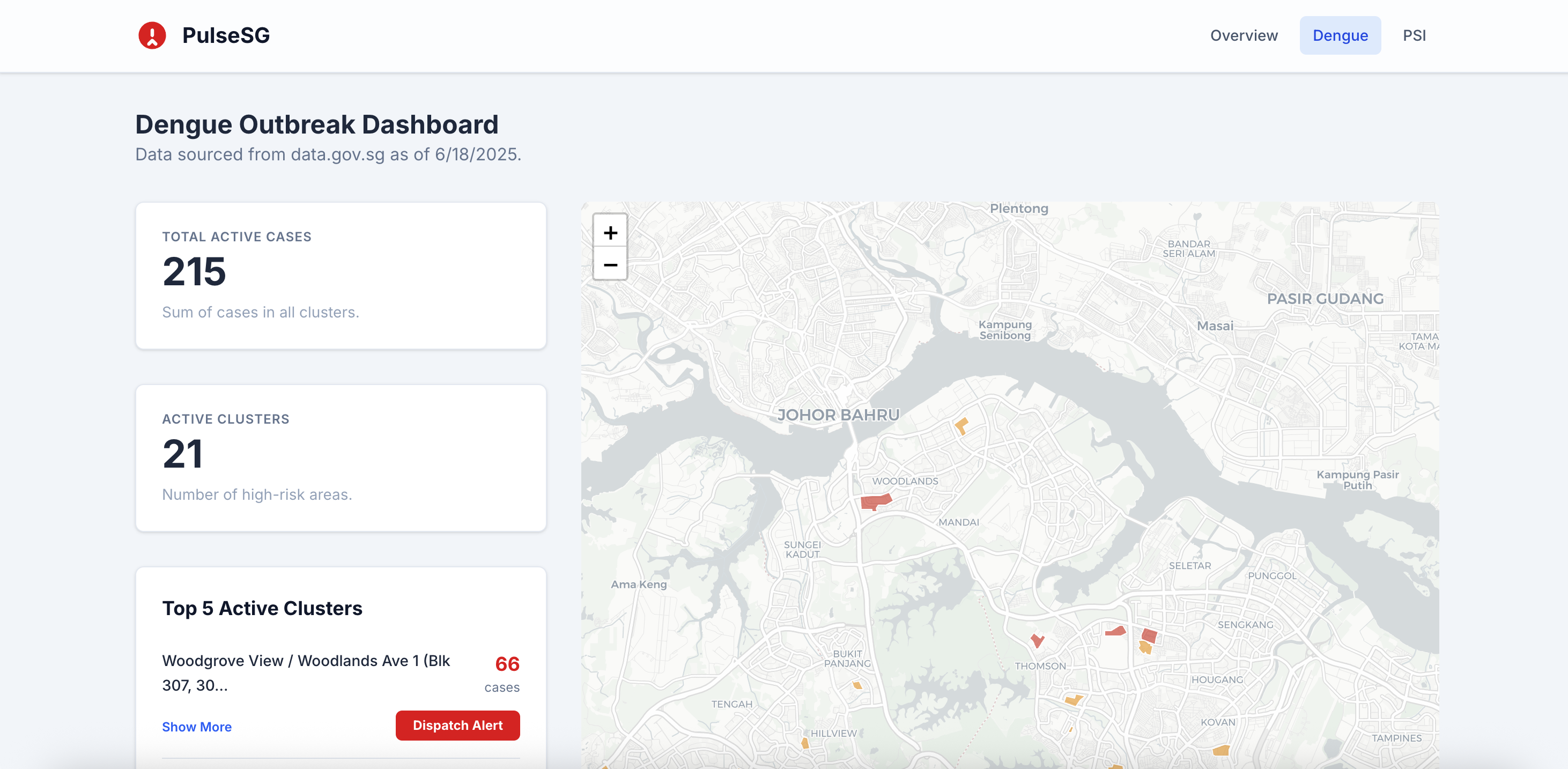Zoom out on the map
Image resolution: width=1568 pixels, height=769 pixels.
pos(610,265)
